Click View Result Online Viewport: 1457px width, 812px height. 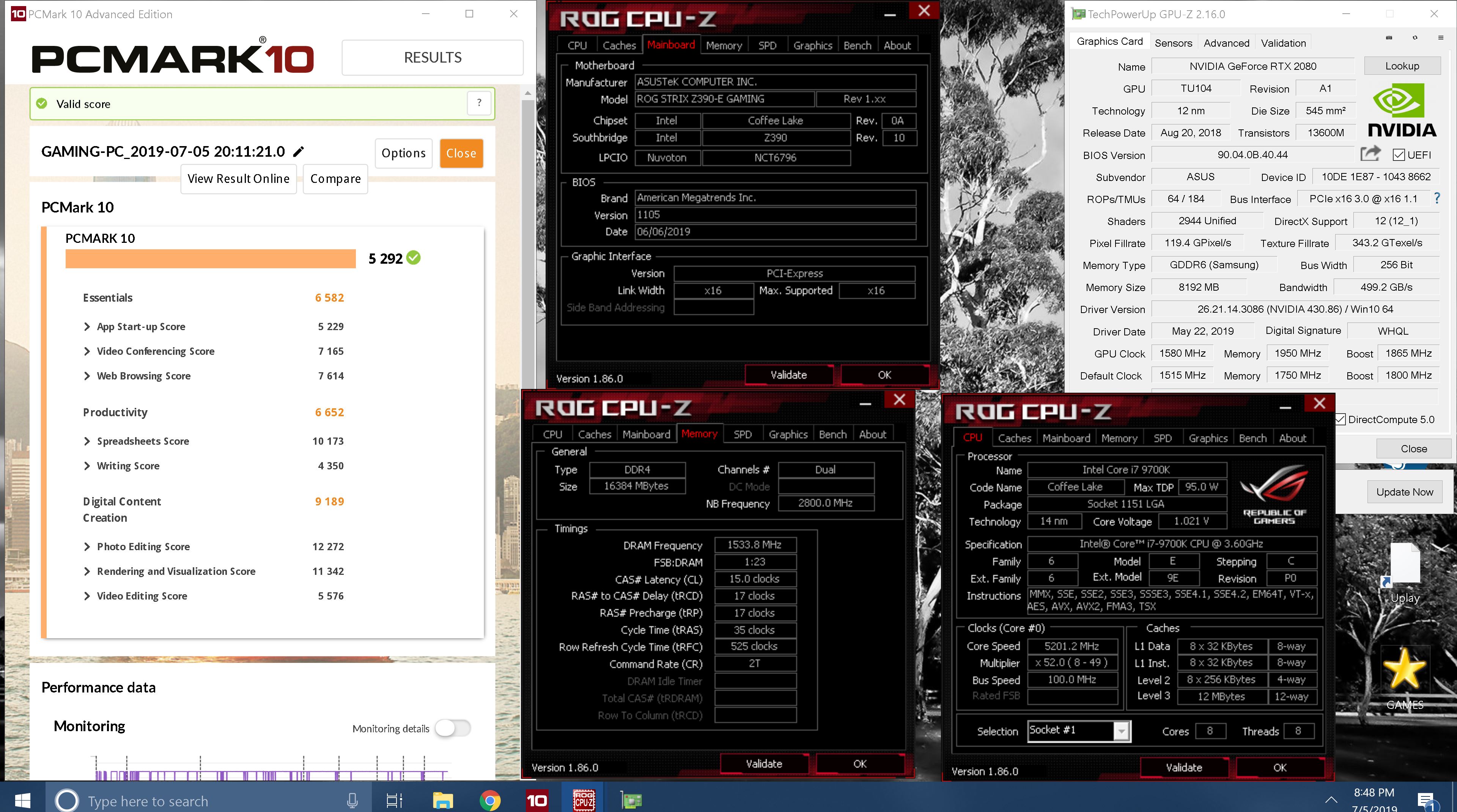click(x=239, y=179)
